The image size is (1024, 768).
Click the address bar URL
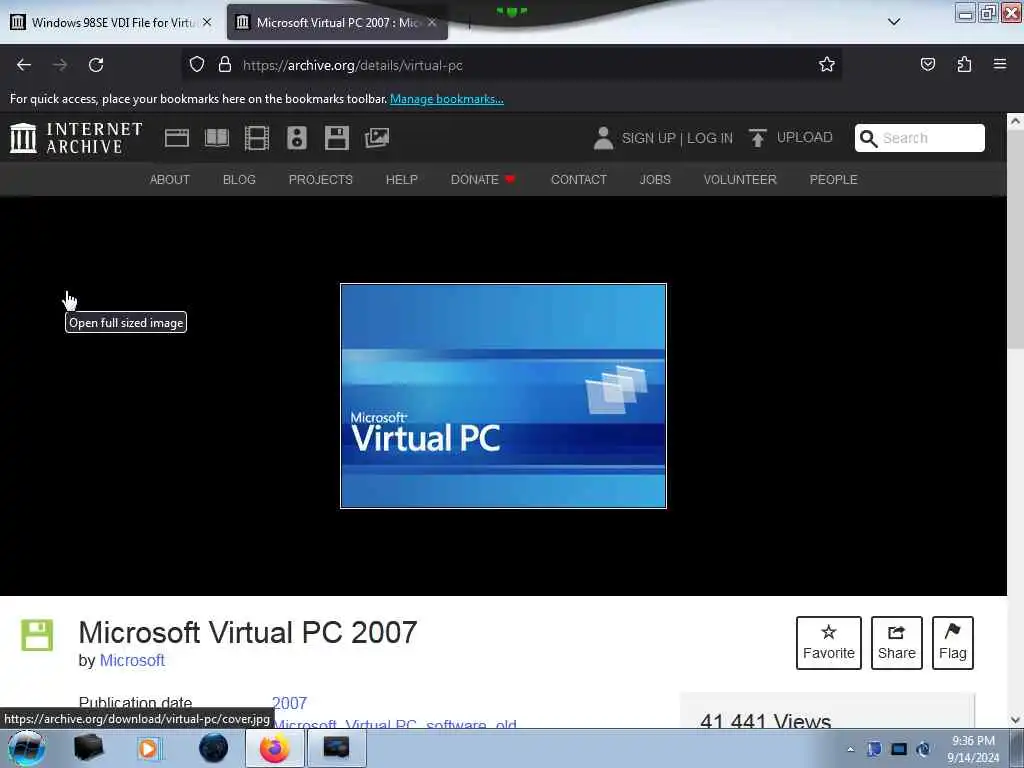353,65
